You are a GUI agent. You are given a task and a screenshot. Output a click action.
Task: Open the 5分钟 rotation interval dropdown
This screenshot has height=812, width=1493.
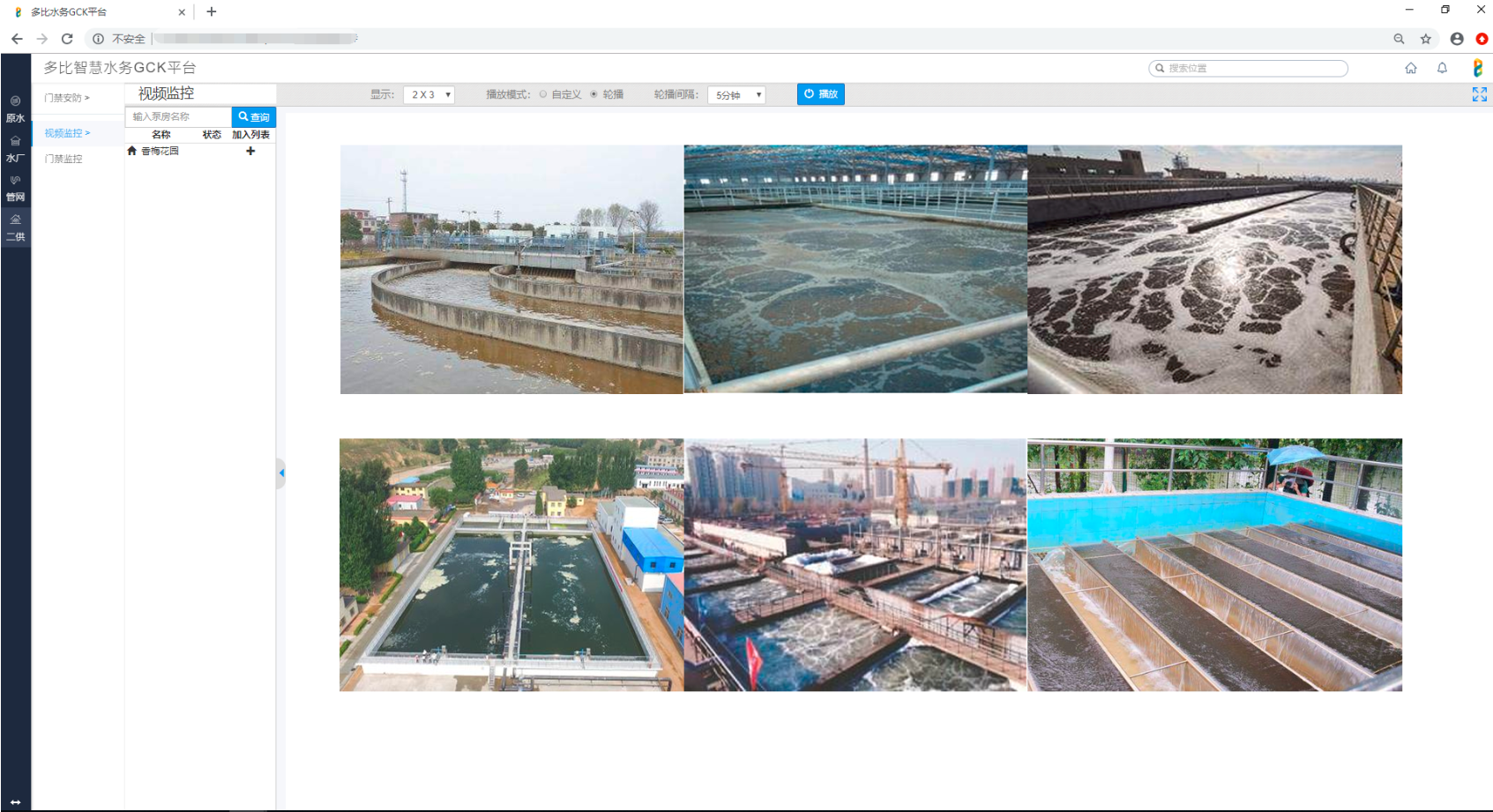[x=736, y=94]
